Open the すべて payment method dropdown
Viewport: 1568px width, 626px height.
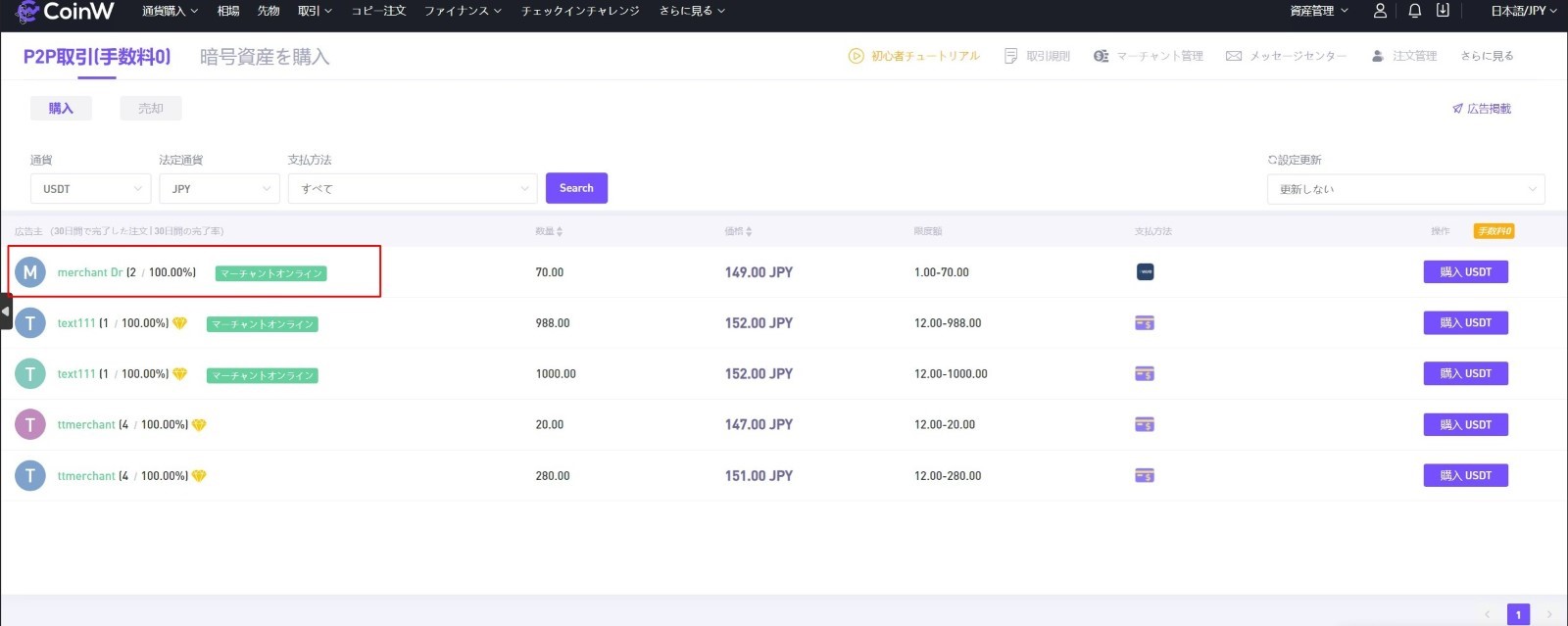pyautogui.click(x=413, y=189)
